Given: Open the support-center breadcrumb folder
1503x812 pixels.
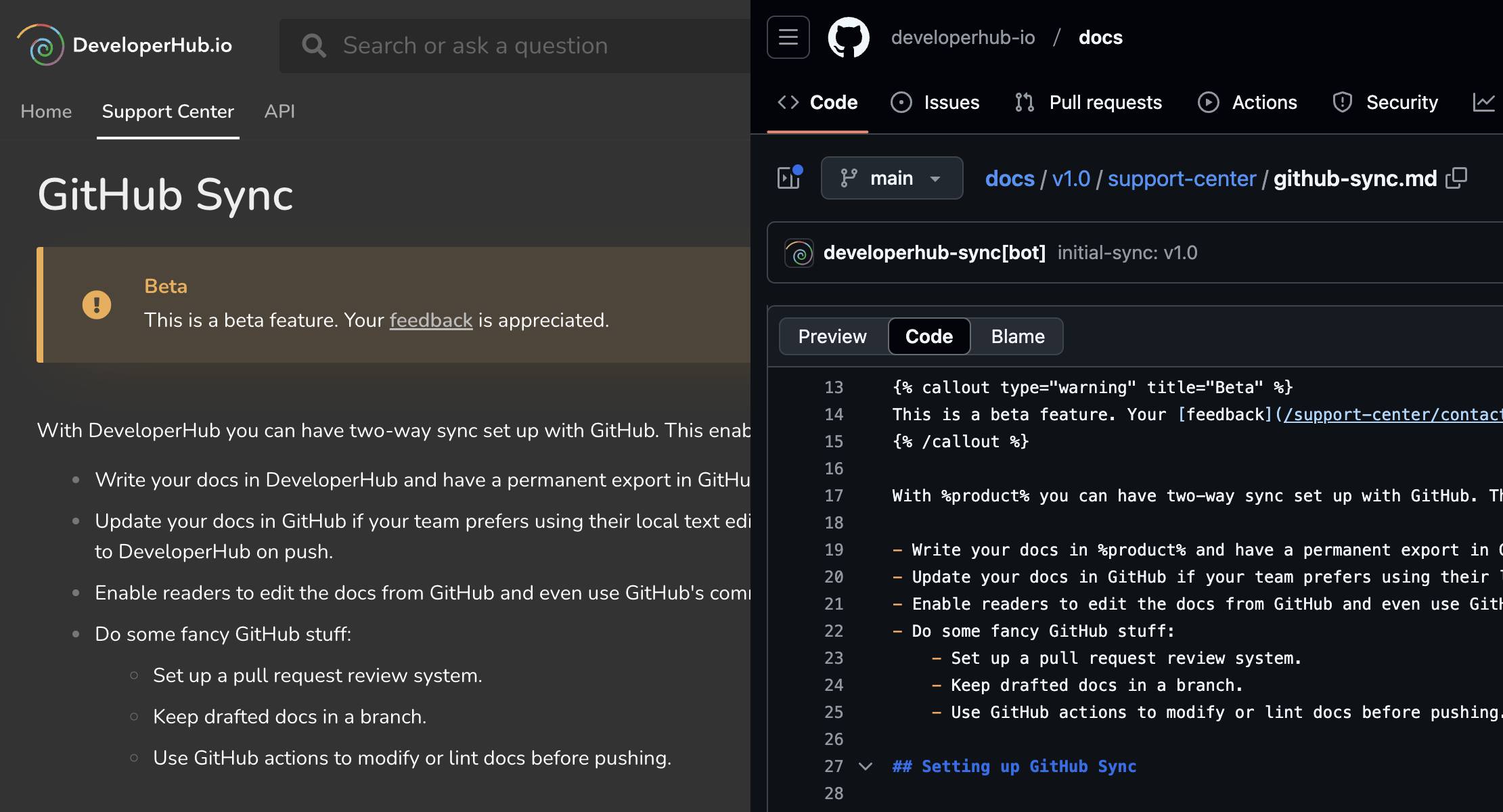Looking at the screenshot, I should click(x=1181, y=179).
